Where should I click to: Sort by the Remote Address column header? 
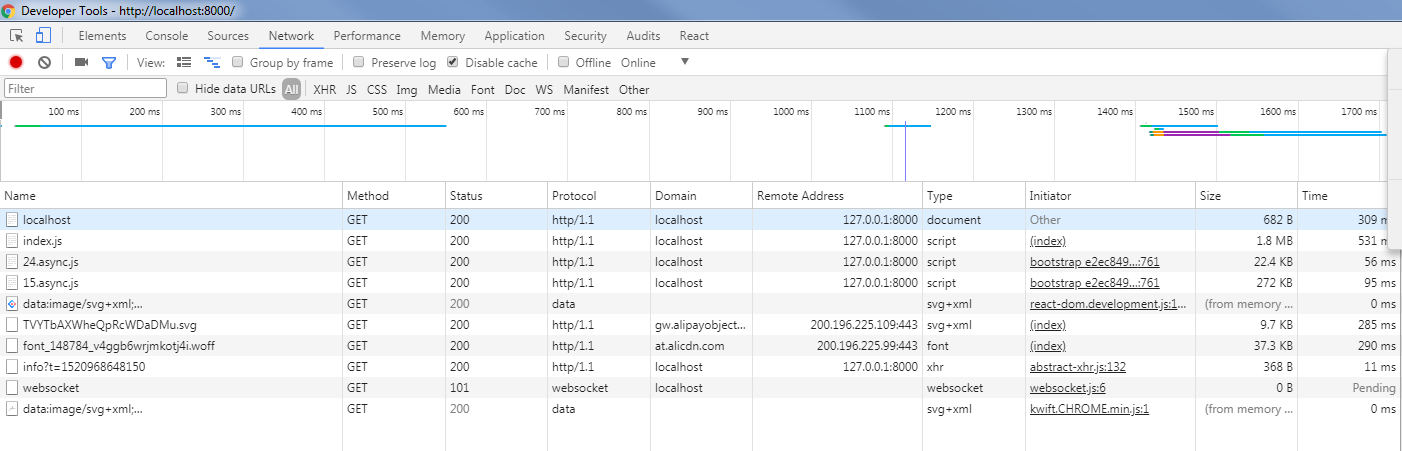(837, 196)
